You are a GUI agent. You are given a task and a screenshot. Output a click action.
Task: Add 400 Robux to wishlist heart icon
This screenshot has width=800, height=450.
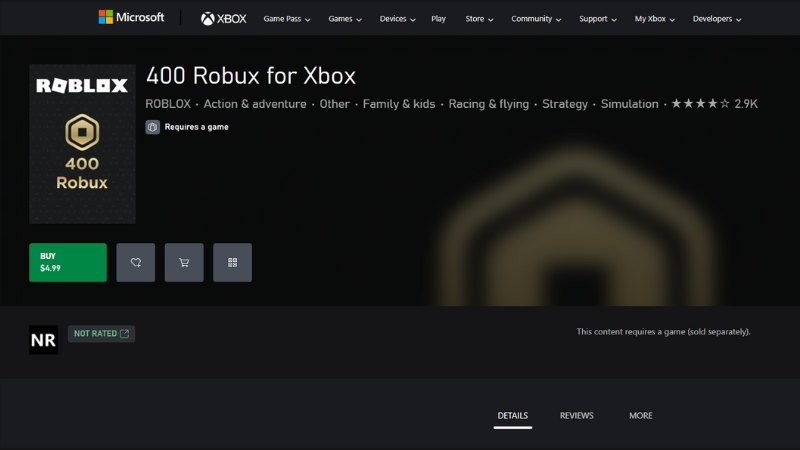(x=136, y=262)
